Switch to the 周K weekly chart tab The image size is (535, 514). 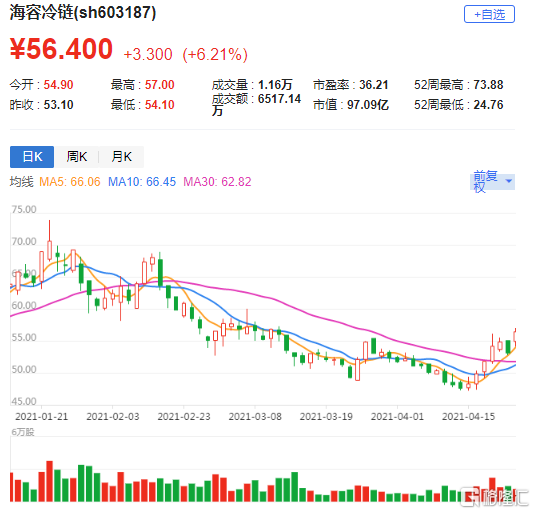coord(77,157)
